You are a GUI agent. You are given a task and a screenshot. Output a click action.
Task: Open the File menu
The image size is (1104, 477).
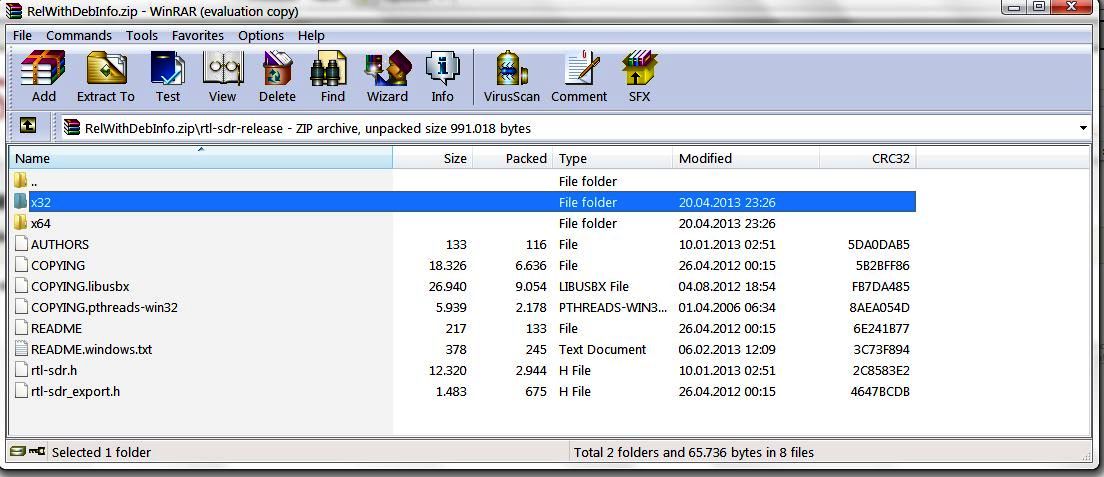[x=23, y=35]
